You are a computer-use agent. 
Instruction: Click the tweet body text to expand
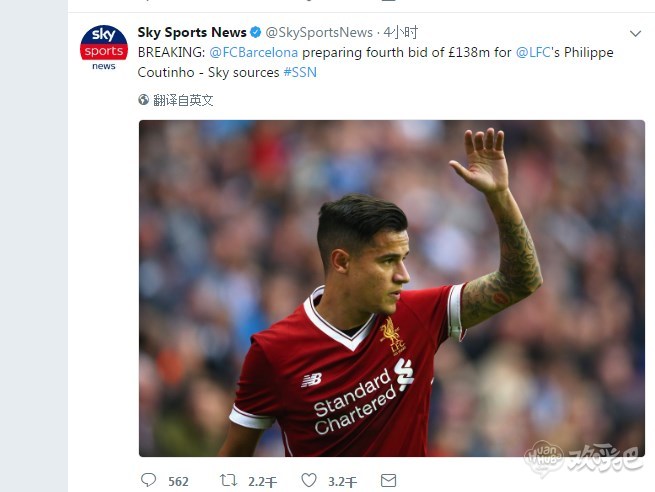coord(376,63)
